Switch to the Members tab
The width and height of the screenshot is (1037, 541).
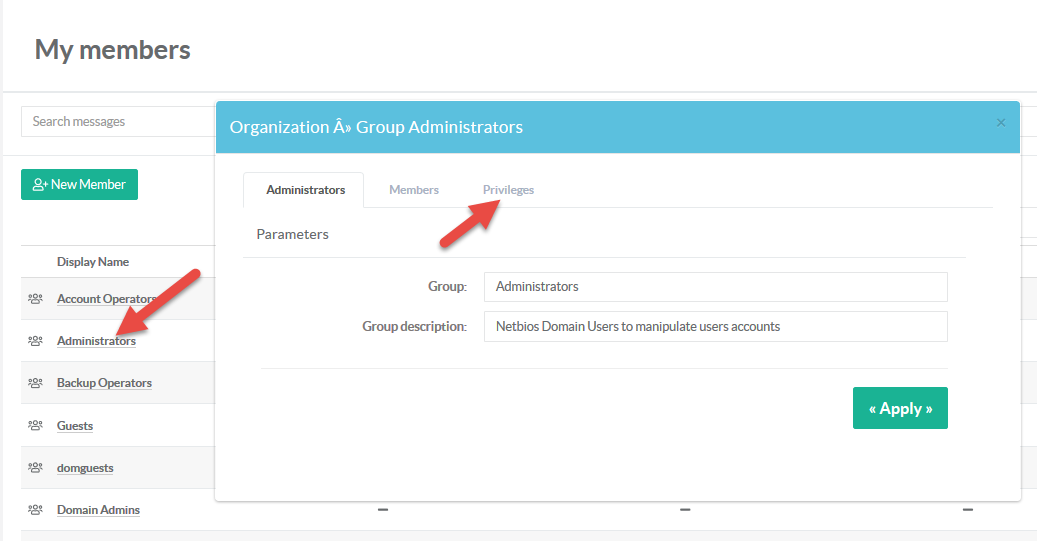pyautogui.click(x=414, y=190)
